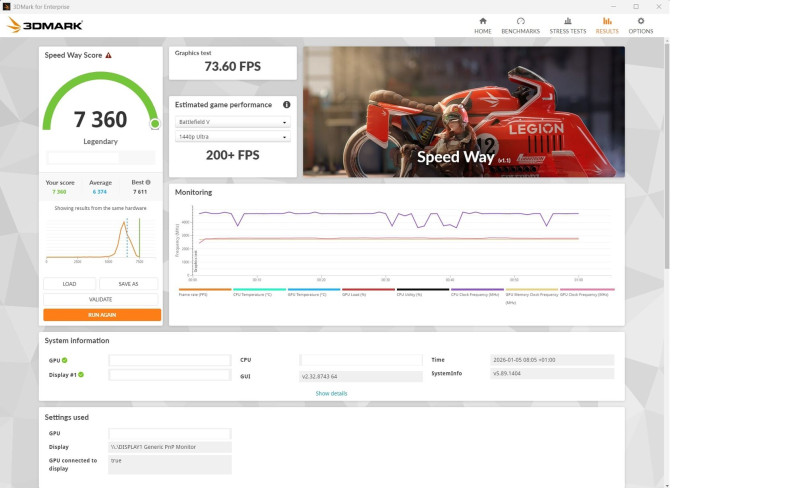Click the GUI version v2.32.8743 field
800x488 pixels.
point(361,377)
